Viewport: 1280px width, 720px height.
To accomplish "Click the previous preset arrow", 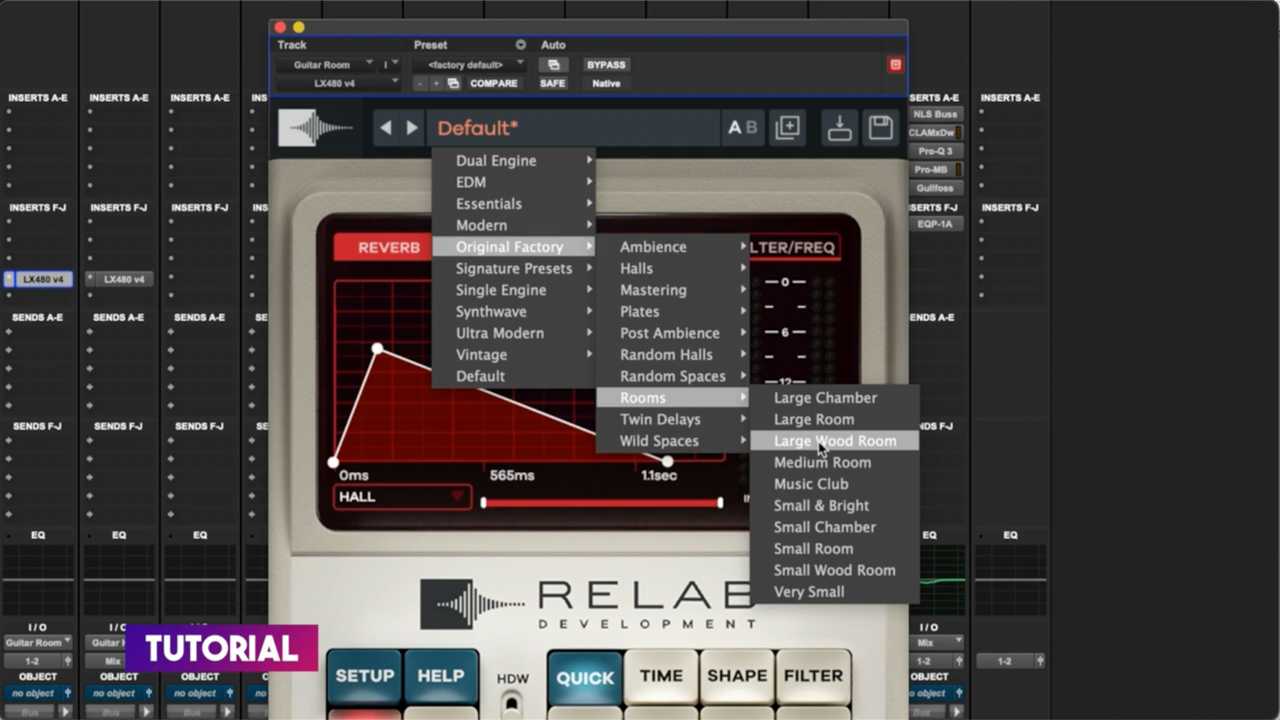I will 386,127.
